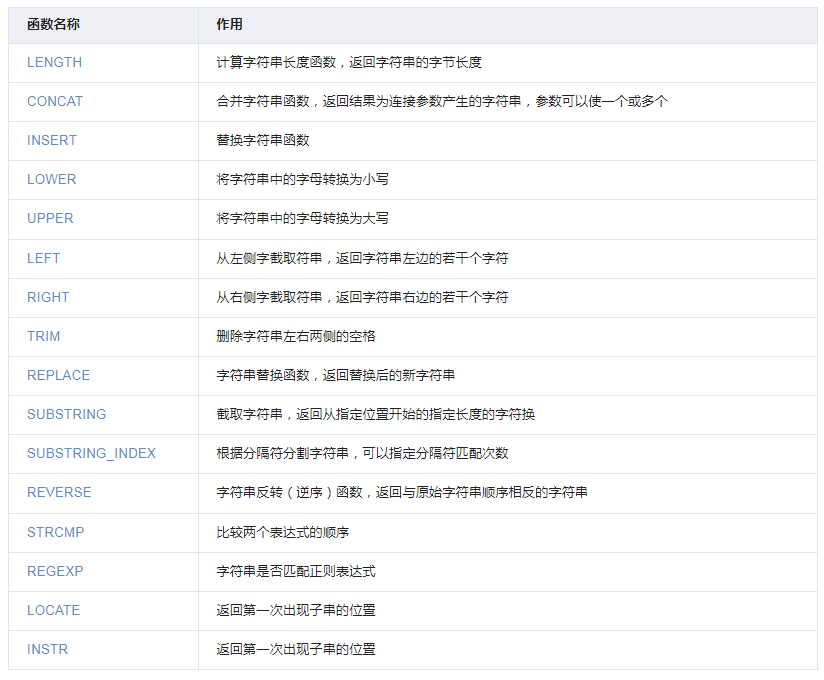824x680 pixels.
Task: Open the TRIM function link
Action: (x=42, y=336)
